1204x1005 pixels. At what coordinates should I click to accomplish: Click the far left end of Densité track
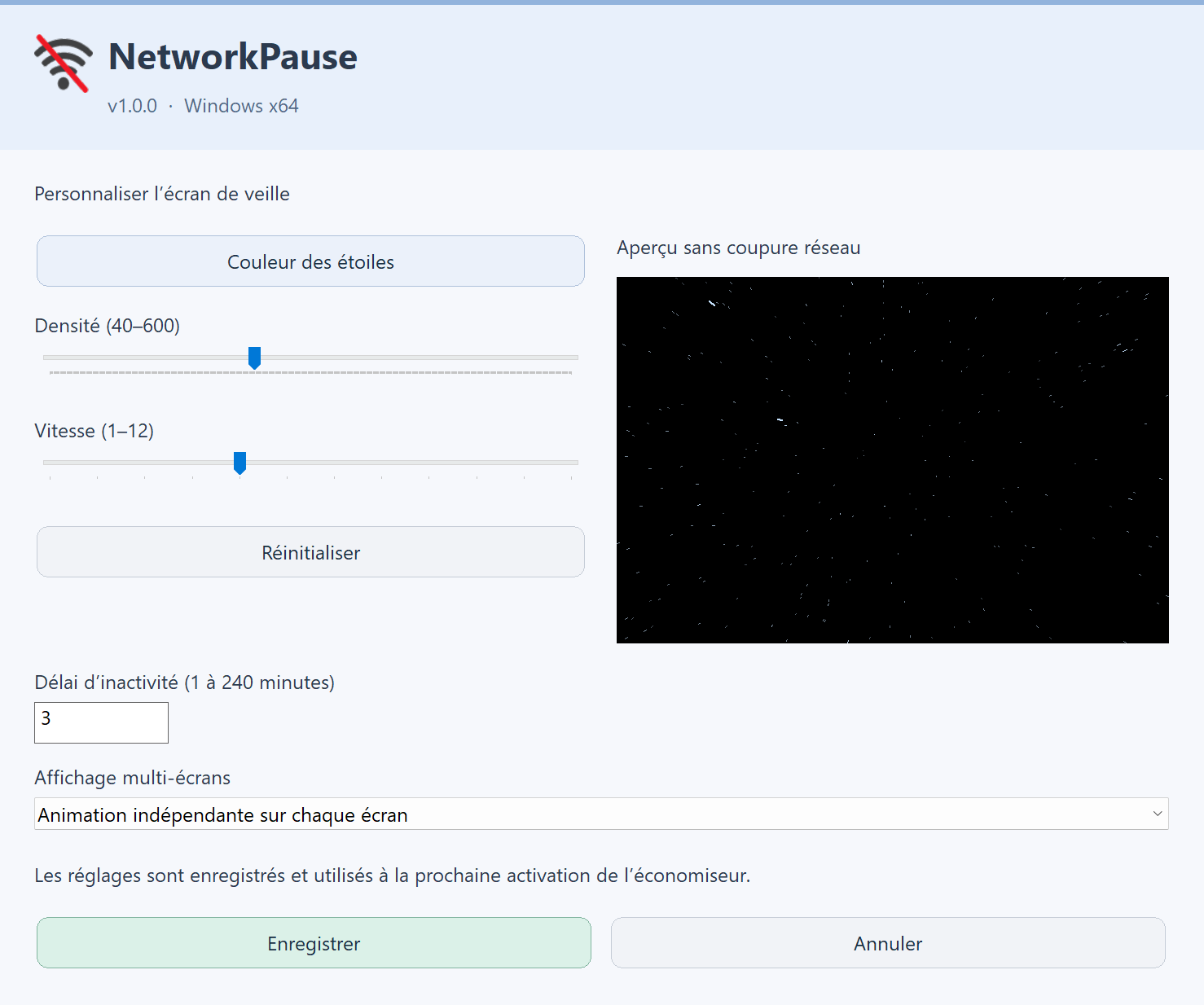click(x=47, y=358)
